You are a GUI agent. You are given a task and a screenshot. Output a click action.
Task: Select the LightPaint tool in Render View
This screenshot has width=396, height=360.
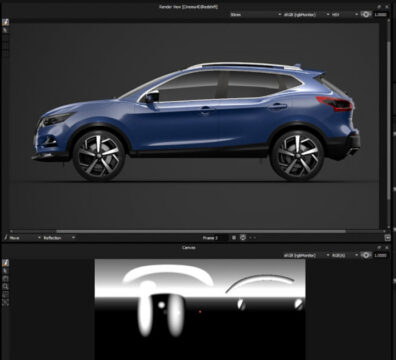[6, 22]
